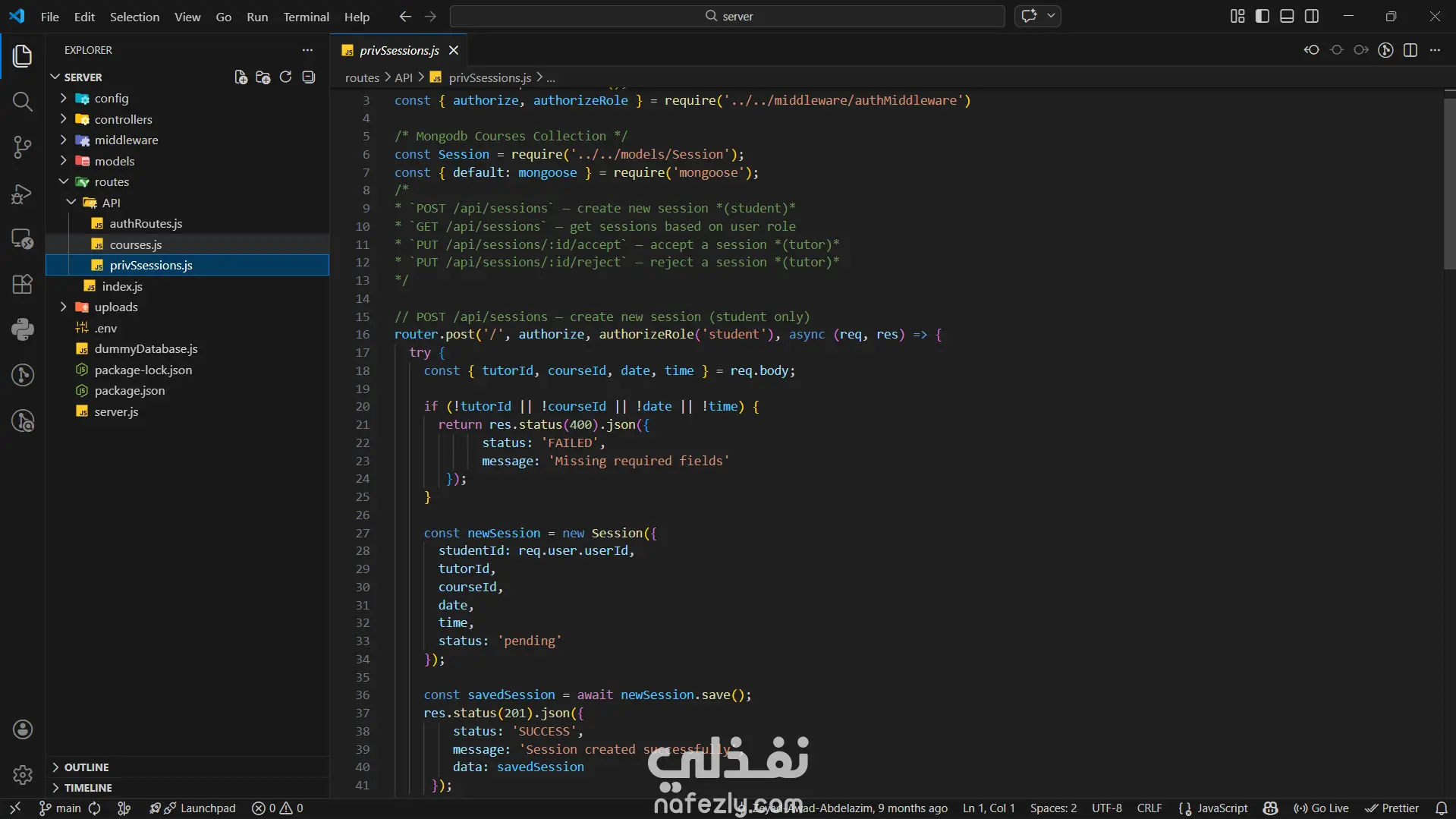This screenshot has width=1456, height=819.
Task: Toggle the bottom panel
Action: coord(1287,16)
